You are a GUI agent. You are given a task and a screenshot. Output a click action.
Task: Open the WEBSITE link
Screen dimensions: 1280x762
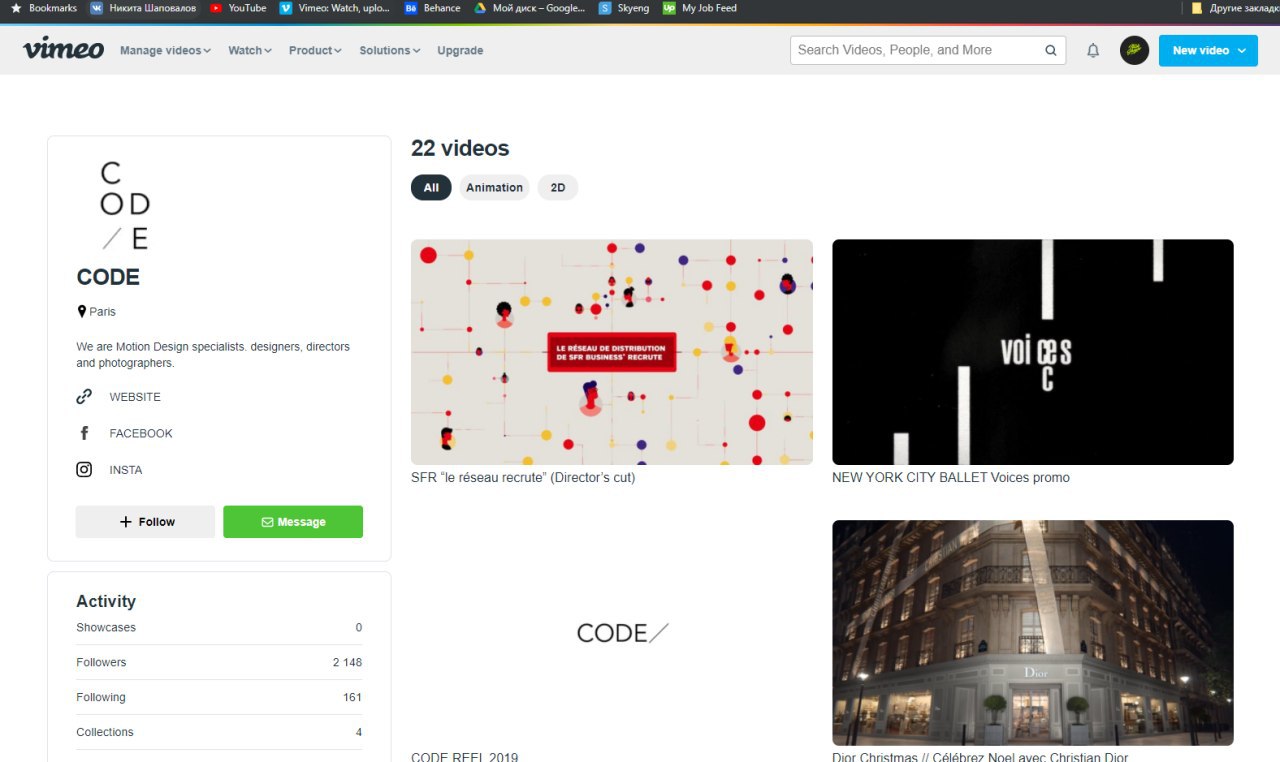(135, 397)
